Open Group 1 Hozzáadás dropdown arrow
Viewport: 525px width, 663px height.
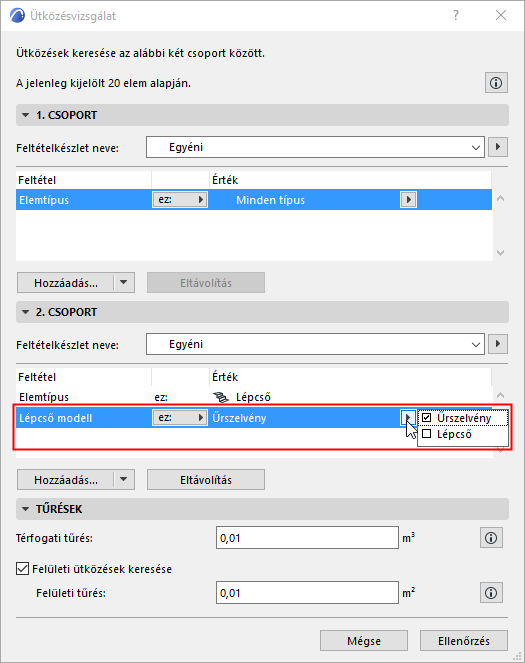tap(124, 282)
